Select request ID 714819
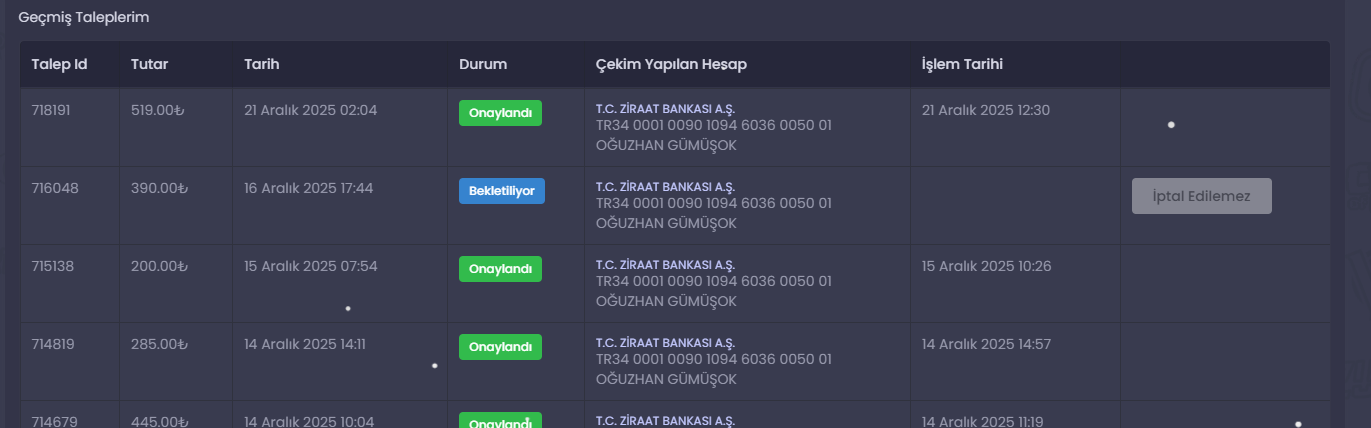The image size is (1371, 428). (53, 344)
